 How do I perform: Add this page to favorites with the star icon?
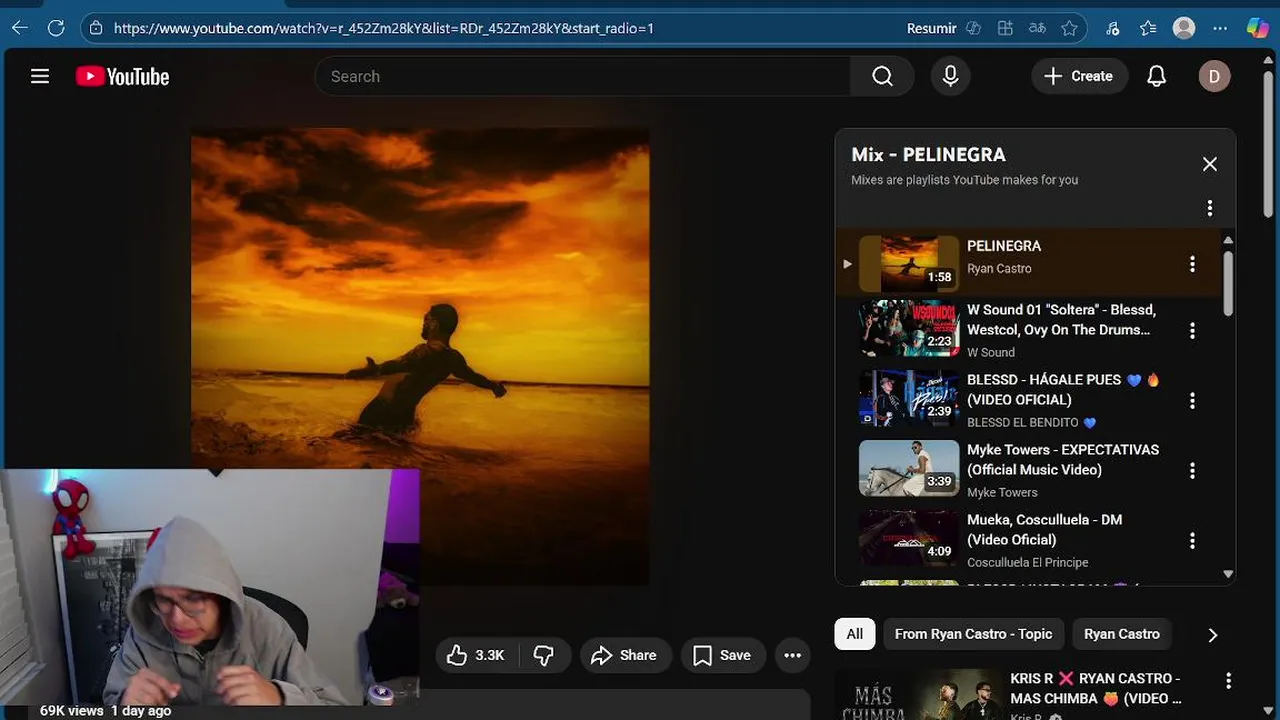pos(1069,28)
